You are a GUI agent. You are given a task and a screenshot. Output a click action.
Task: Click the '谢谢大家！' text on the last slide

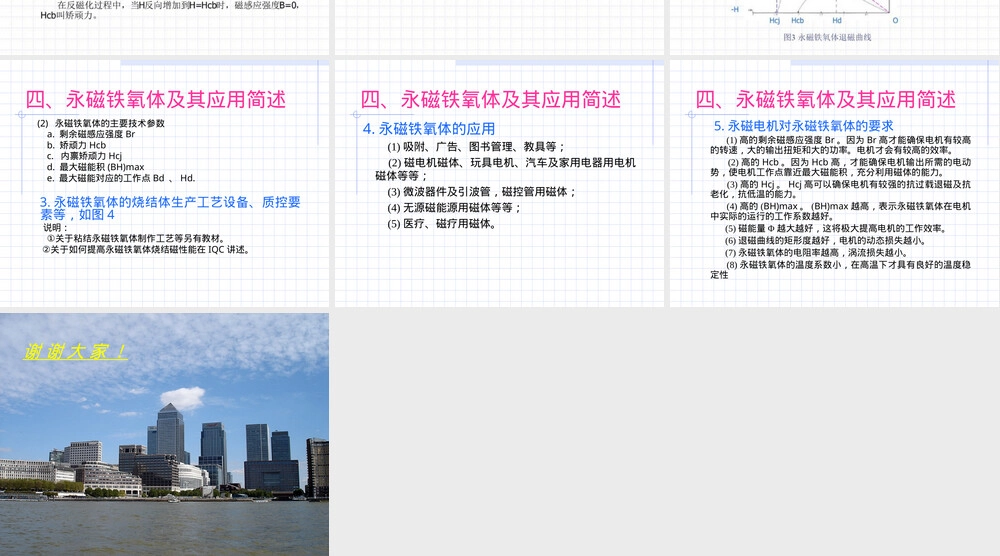pos(75,351)
